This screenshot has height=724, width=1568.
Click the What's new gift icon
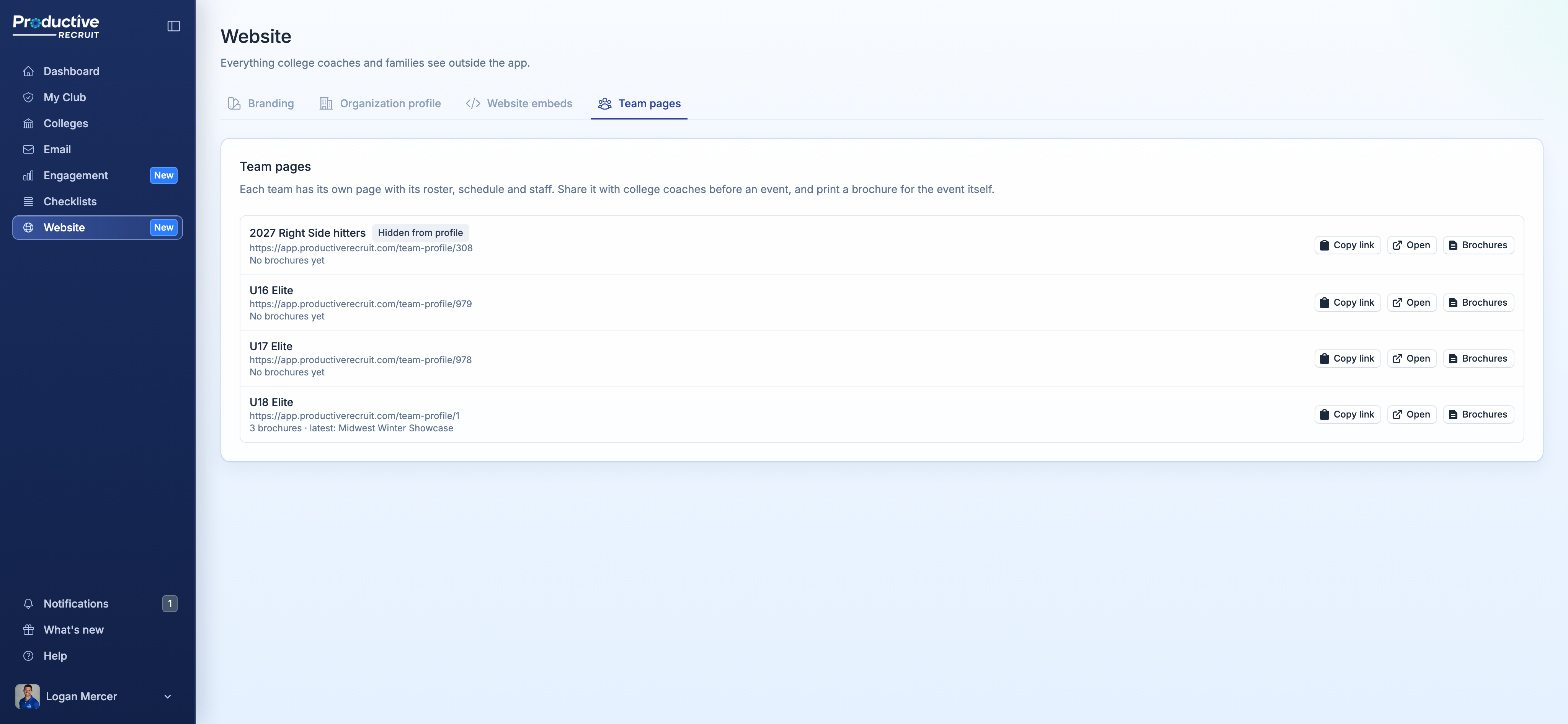(x=28, y=630)
